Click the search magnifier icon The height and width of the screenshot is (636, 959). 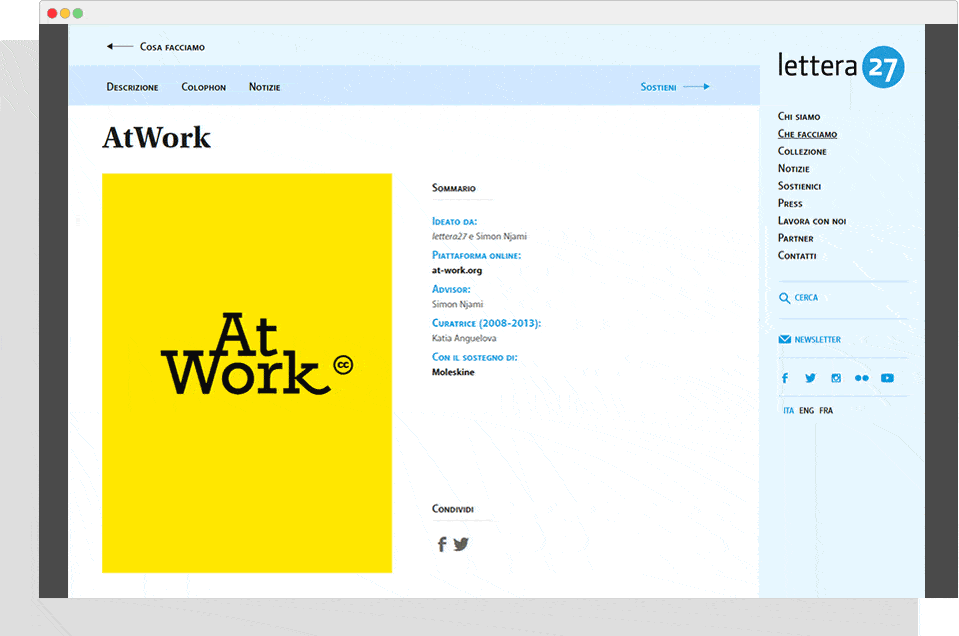[784, 298]
